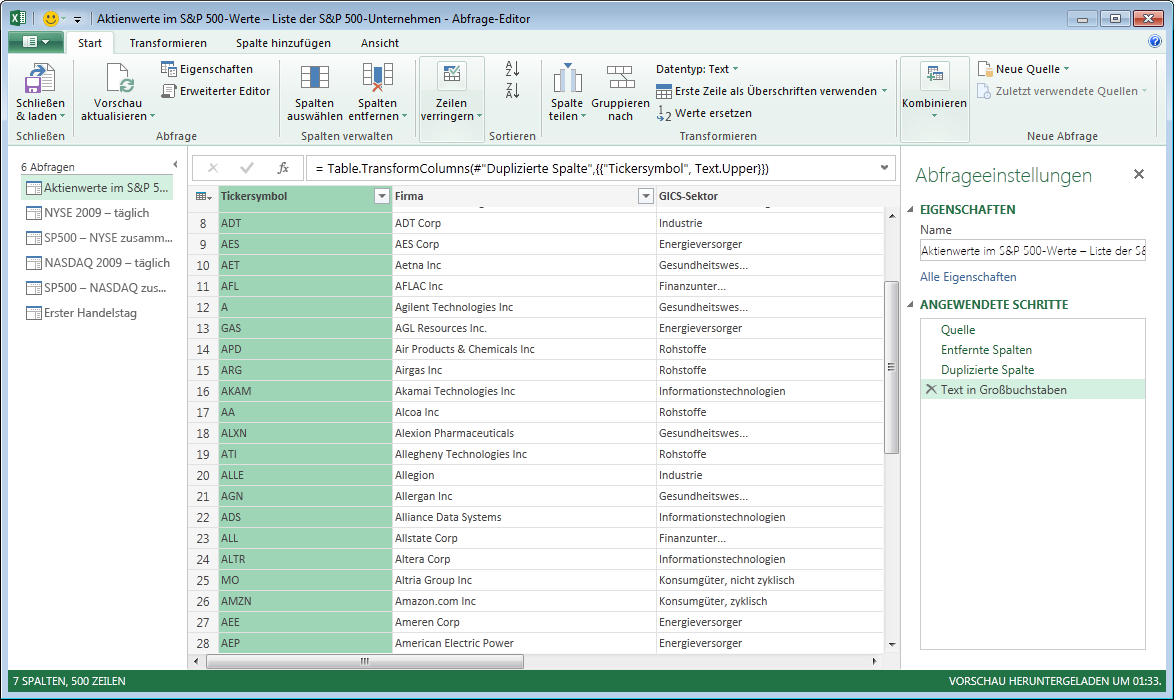Select query NYSE 2009 – täglich

point(97,213)
